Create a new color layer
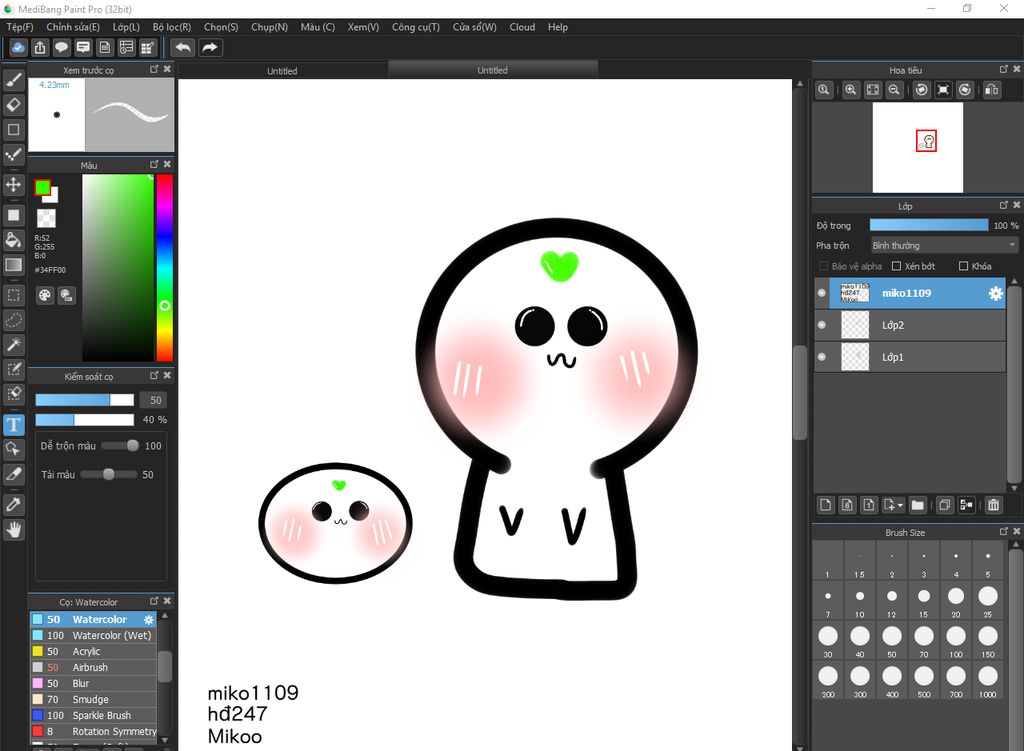The image size is (1024, 751). click(x=825, y=505)
